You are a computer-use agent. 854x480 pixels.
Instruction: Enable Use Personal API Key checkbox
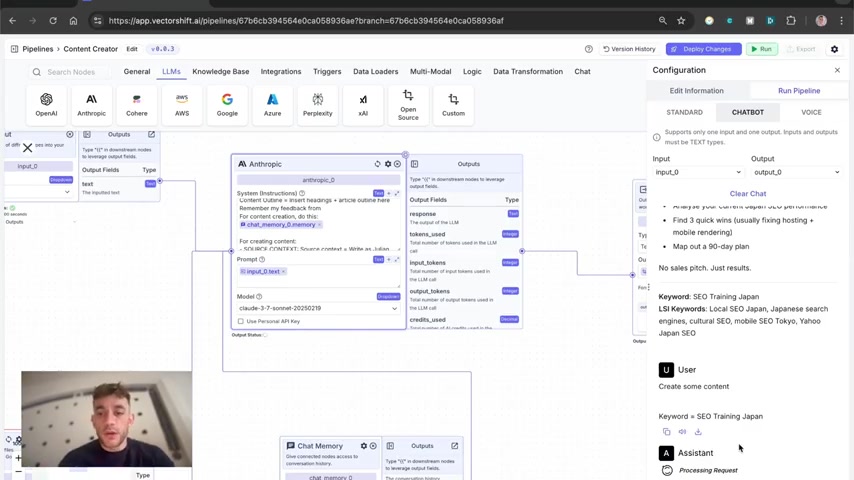(x=241, y=321)
